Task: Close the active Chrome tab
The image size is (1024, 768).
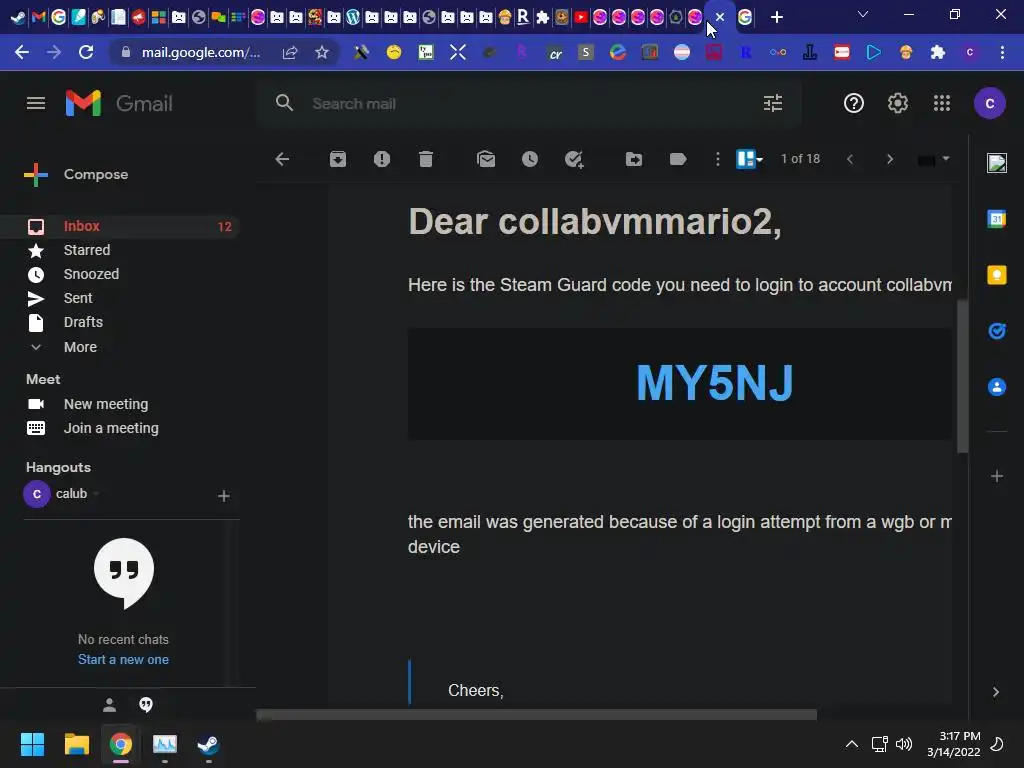Action: [720, 17]
